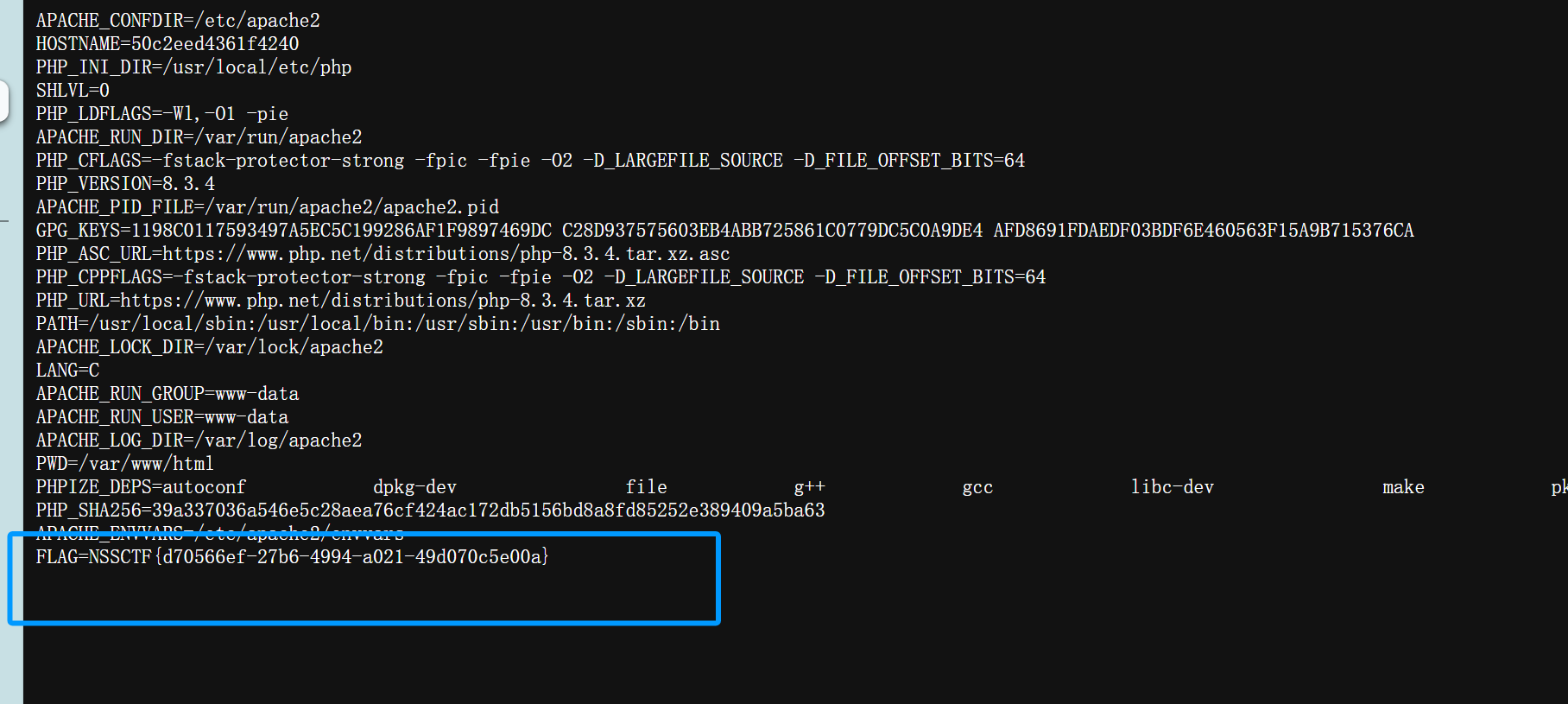Viewport: 1568px width, 704px height.
Task: Click the PHP_ASC_URL distribution URL text
Action: (446, 254)
